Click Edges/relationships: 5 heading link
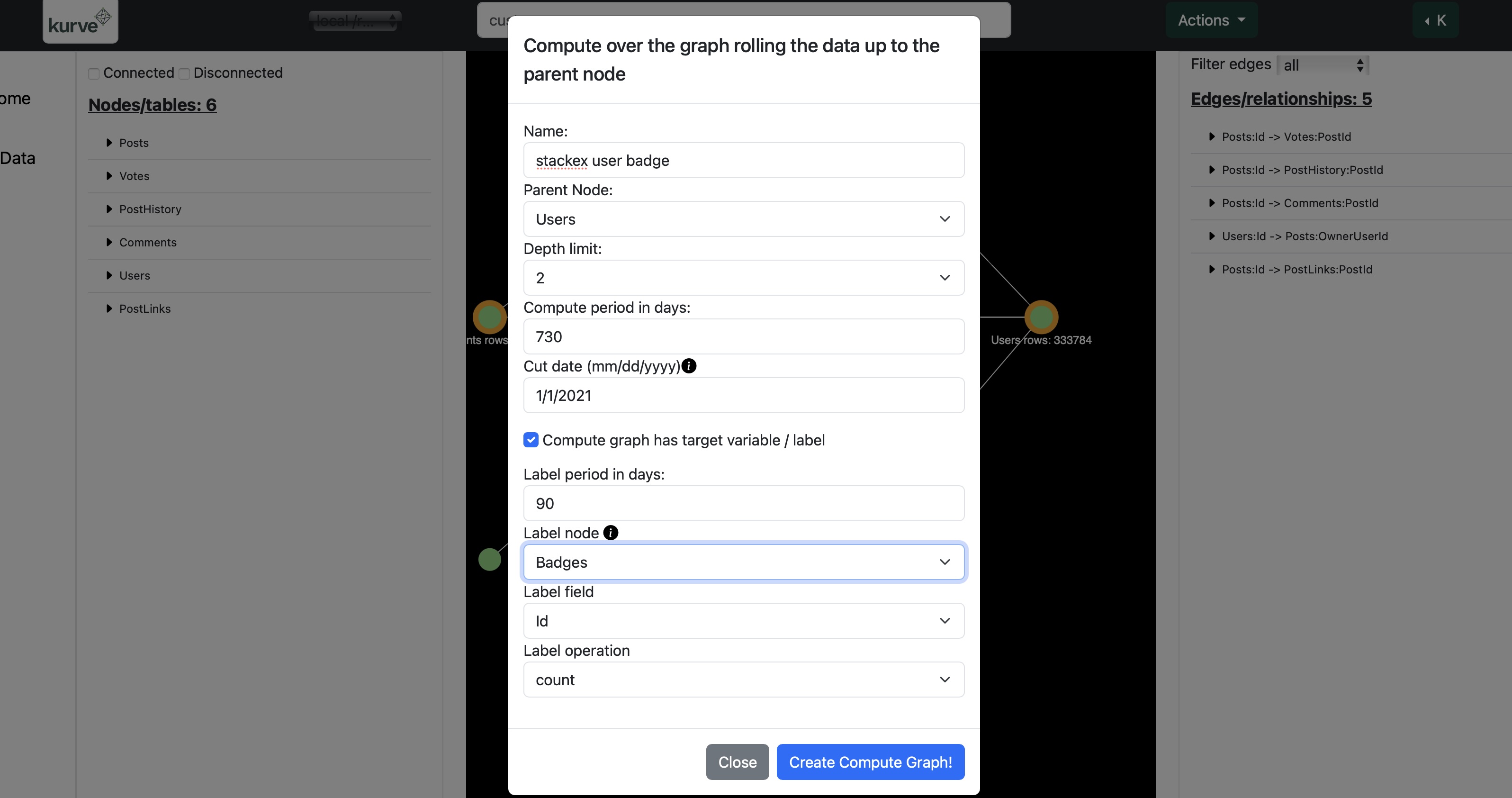1512x798 pixels. tap(1281, 99)
